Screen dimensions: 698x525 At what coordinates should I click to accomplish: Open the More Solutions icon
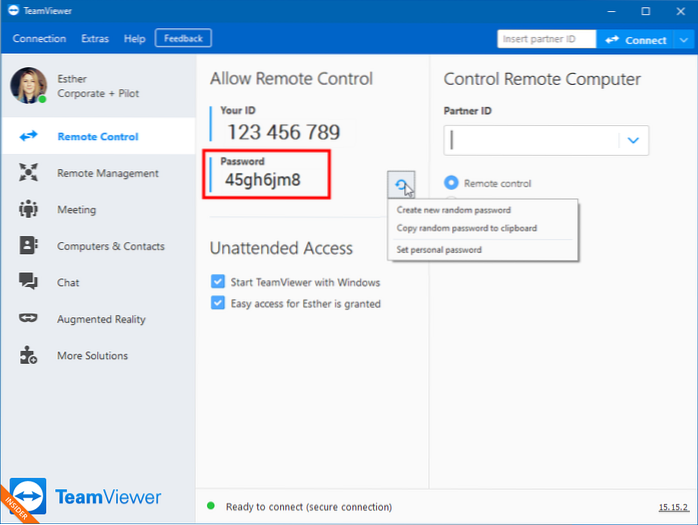[x=28, y=355]
